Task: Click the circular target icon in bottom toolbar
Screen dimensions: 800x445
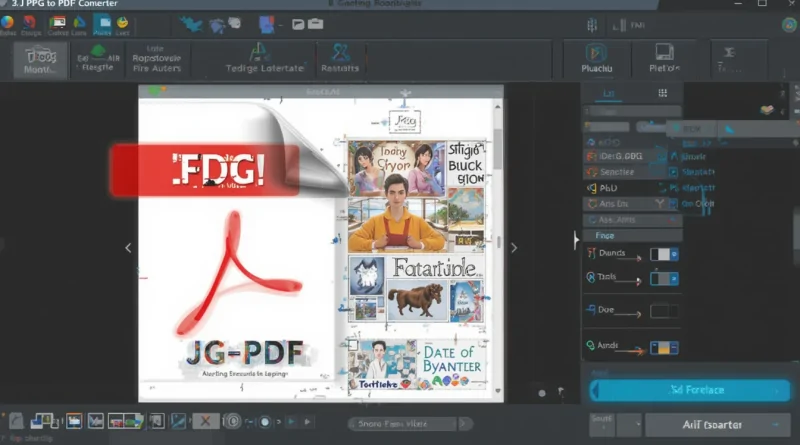Action: pos(233,422)
